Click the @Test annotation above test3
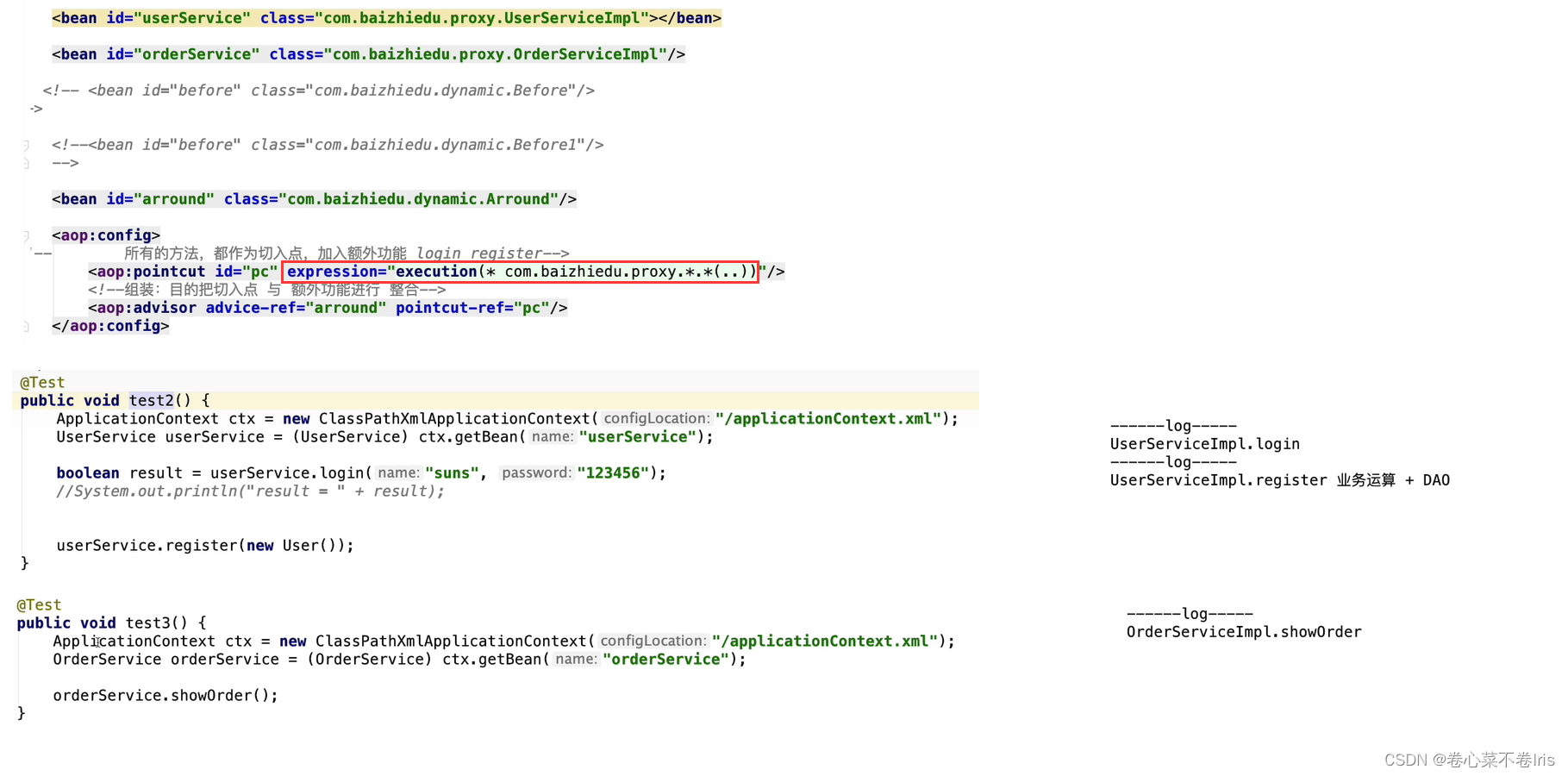Viewport: 1568px width, 776px height. coord(39,604)
